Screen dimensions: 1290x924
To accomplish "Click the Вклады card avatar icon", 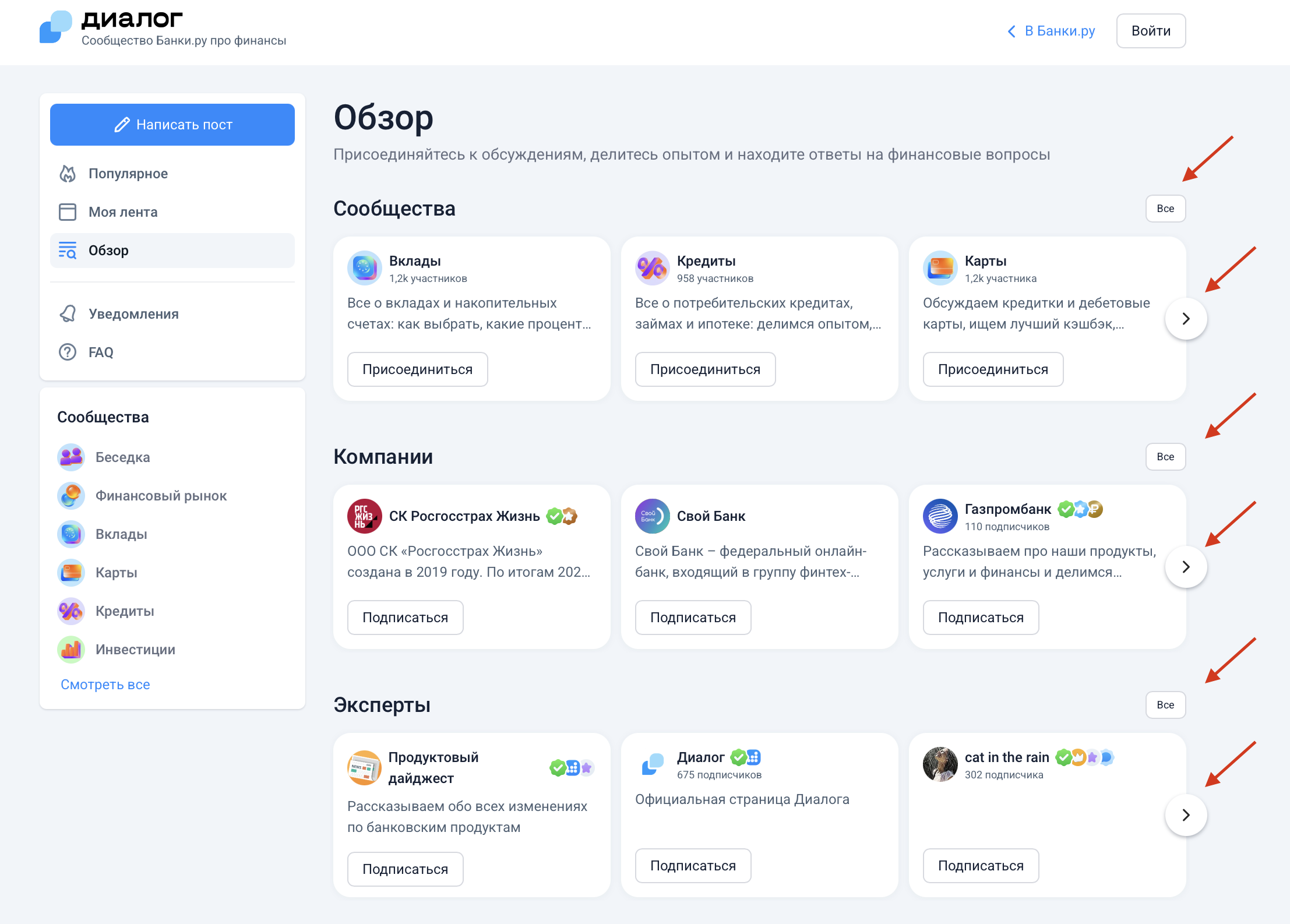I will pos(365,268).
